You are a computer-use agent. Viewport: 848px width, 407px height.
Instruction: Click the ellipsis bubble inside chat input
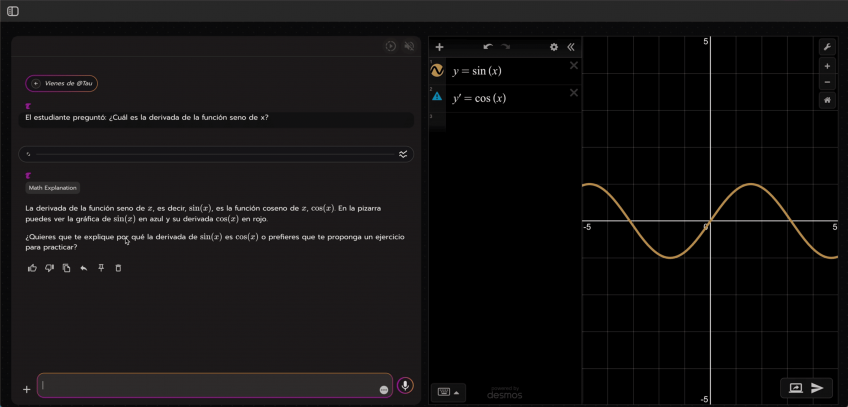coord(384,390)
